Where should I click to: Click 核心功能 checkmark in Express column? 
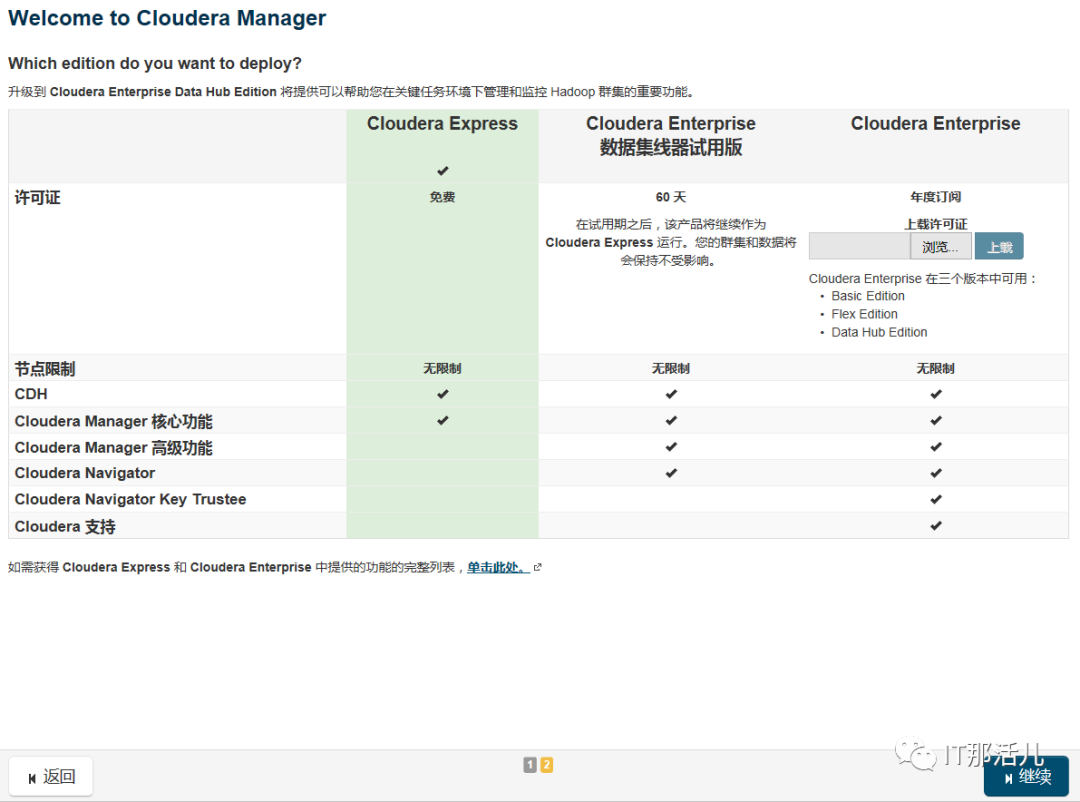click(443, 420)
